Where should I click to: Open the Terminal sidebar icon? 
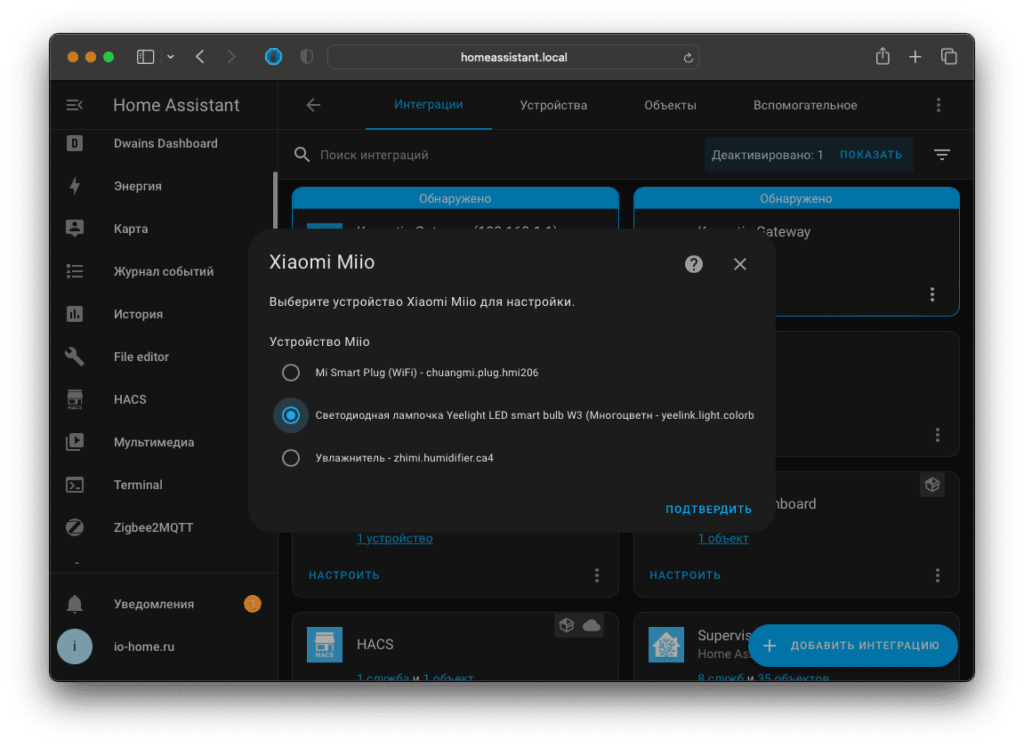74,485
